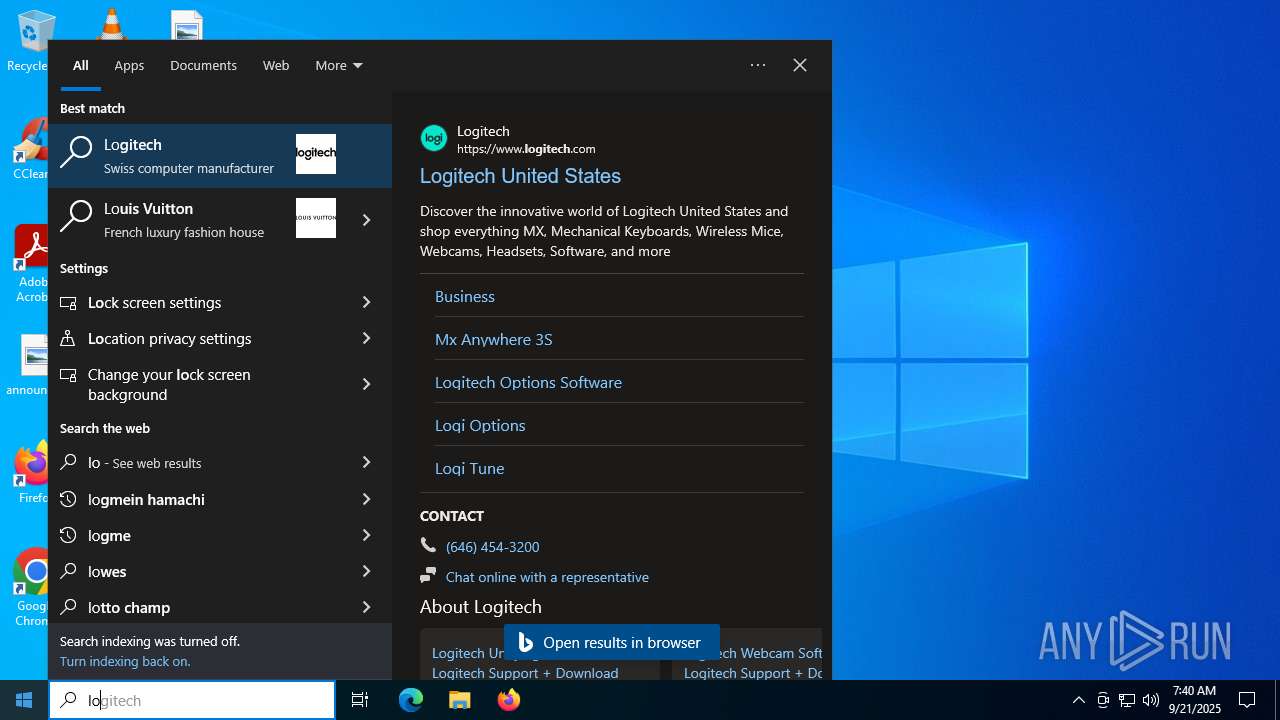Switch to the Apps tab
This screenshot has width=1280, height=720.
(129, 65)
